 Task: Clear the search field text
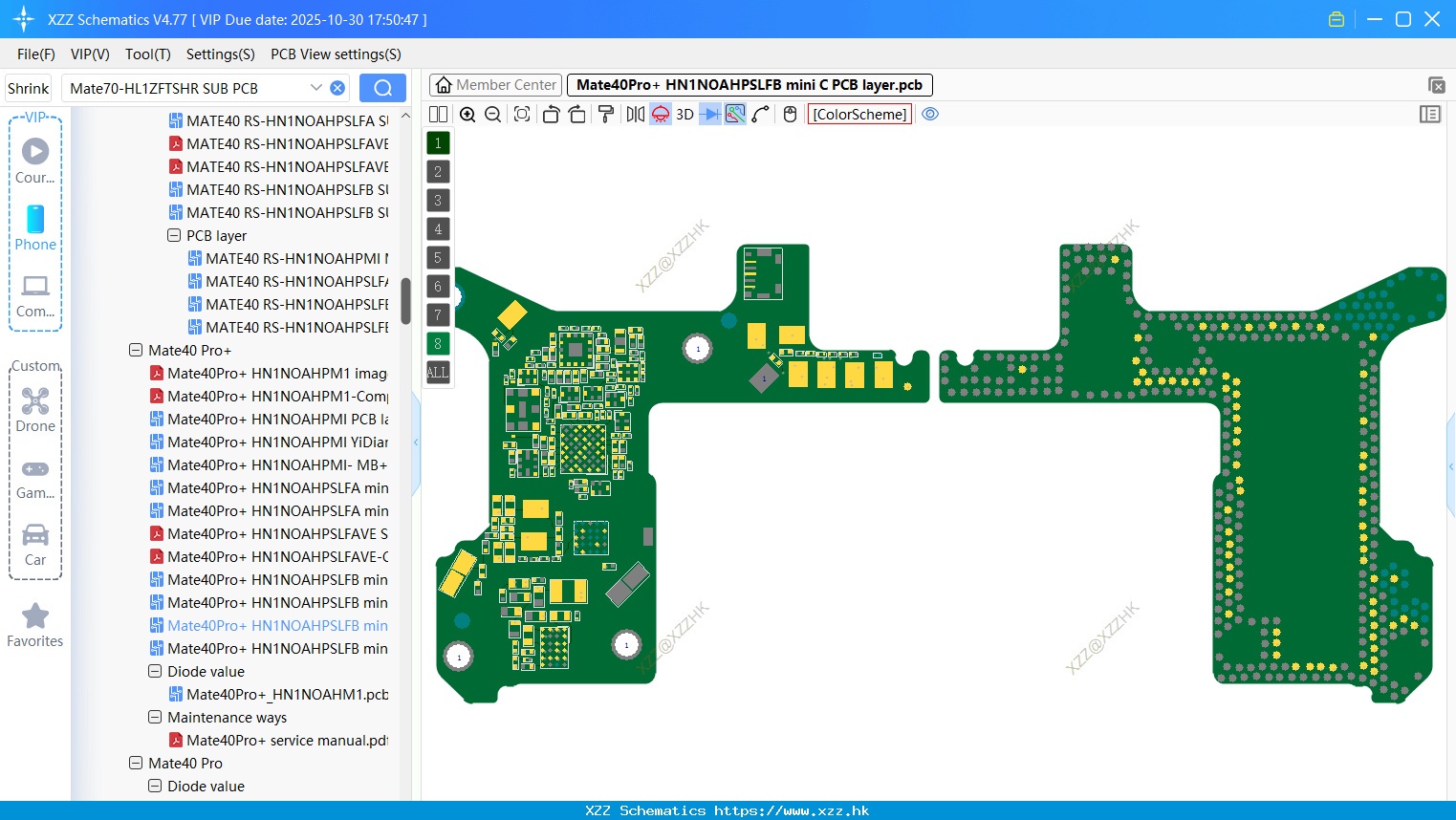pos(337,88)
